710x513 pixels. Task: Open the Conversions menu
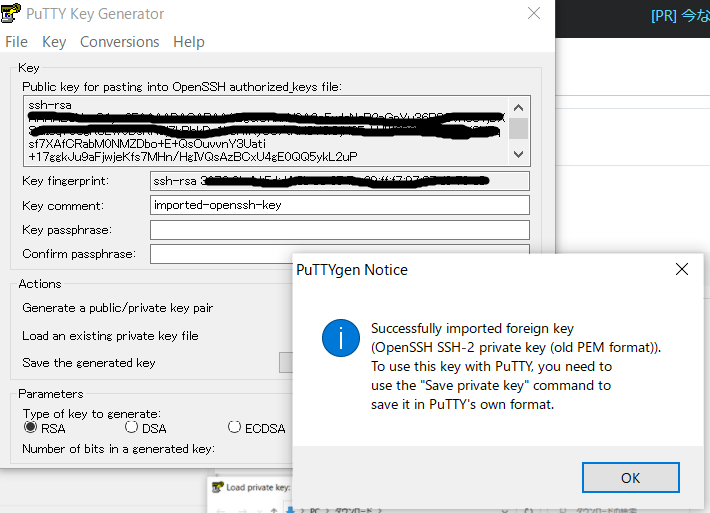tap(120, 42)
